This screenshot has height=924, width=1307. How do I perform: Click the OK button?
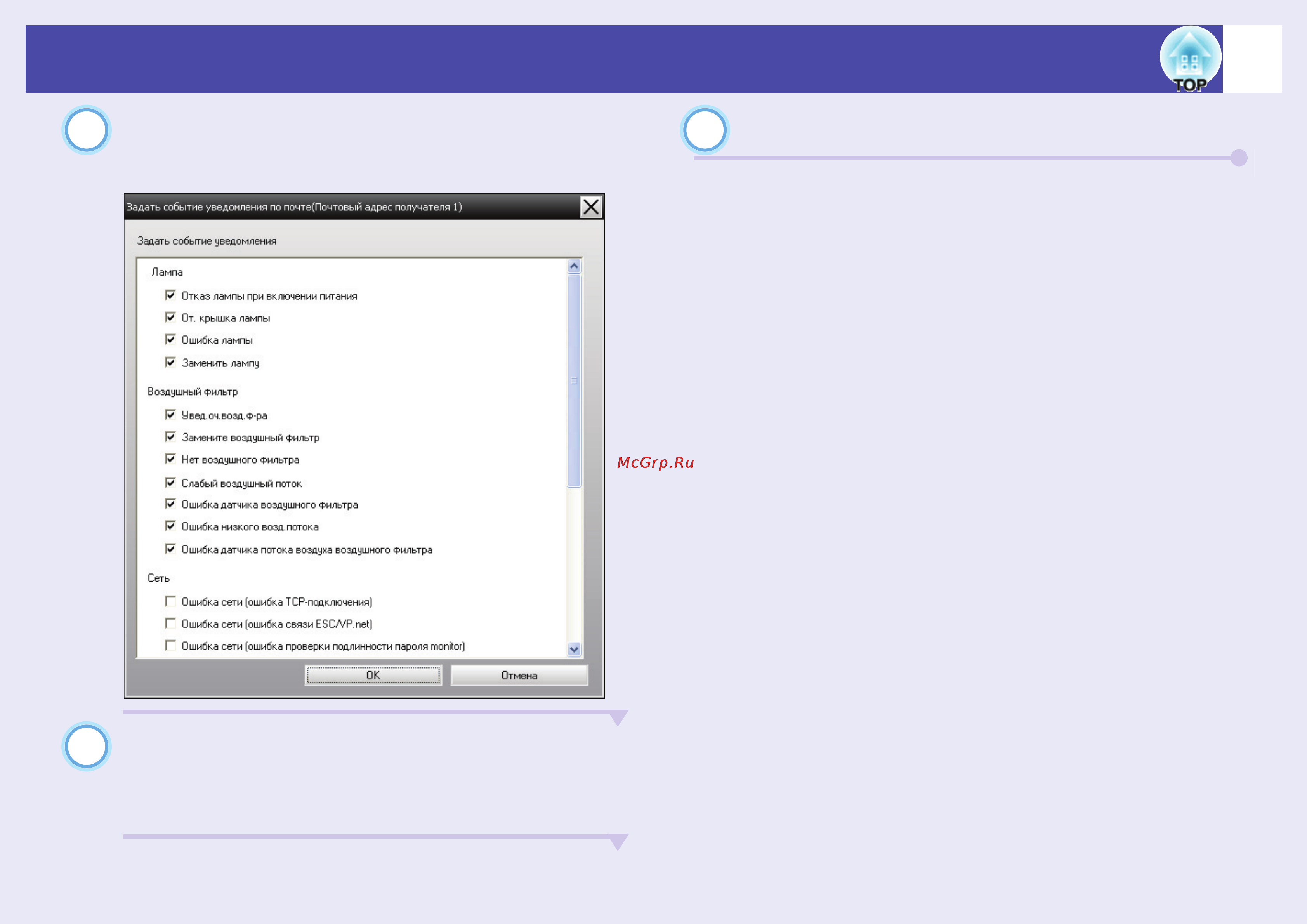click(x=373, y=675)
